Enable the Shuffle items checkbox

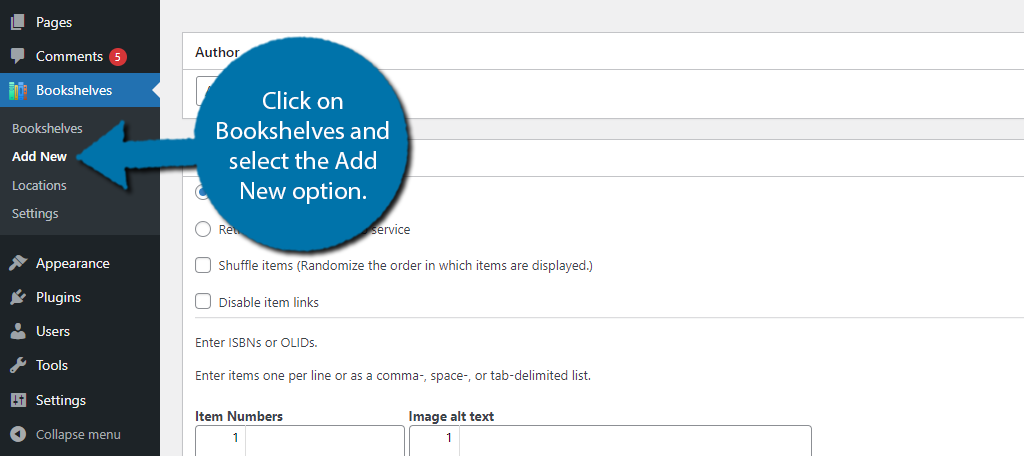point(203,265)
